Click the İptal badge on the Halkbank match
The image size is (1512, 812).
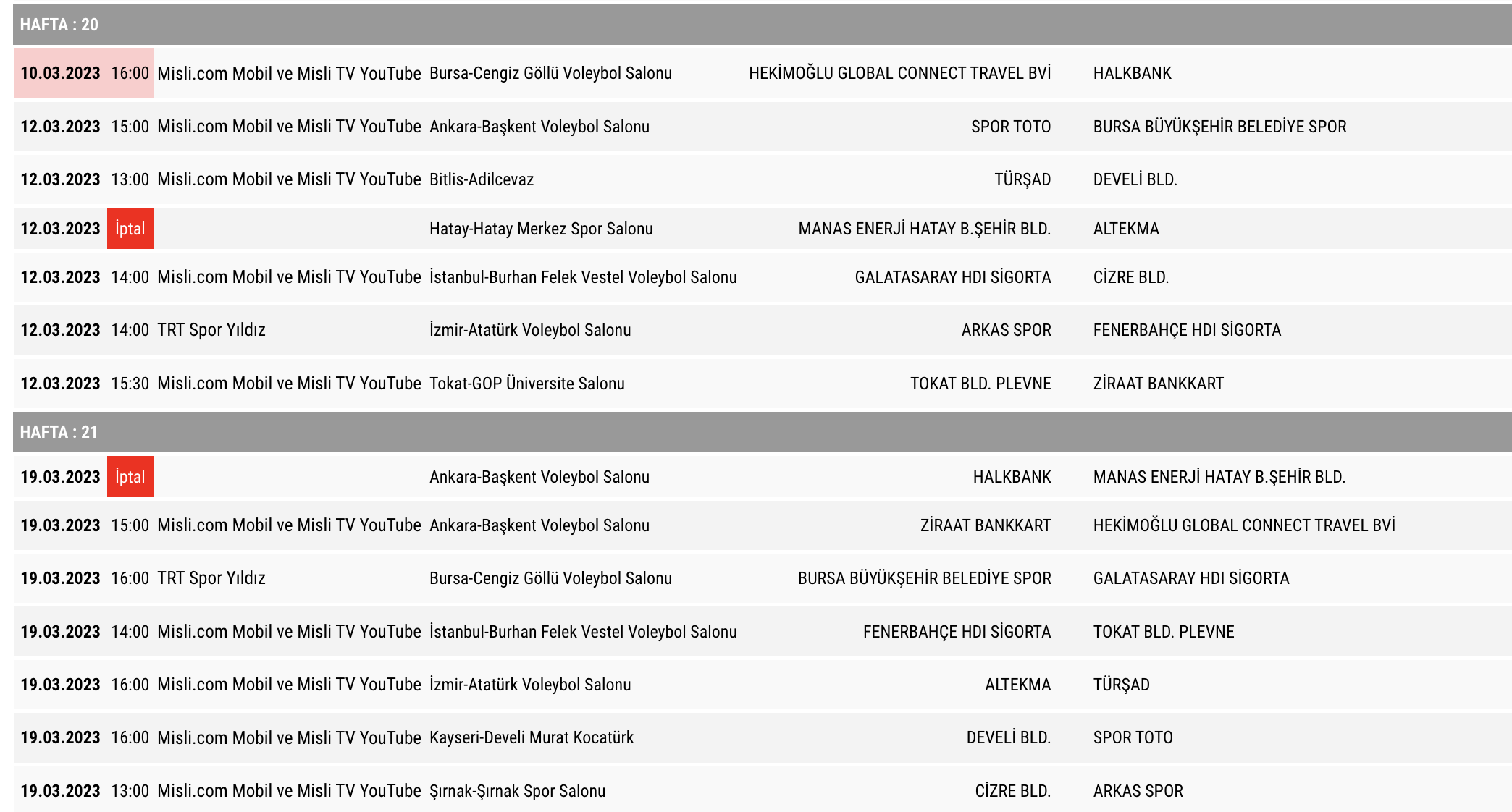coord(130,477)
